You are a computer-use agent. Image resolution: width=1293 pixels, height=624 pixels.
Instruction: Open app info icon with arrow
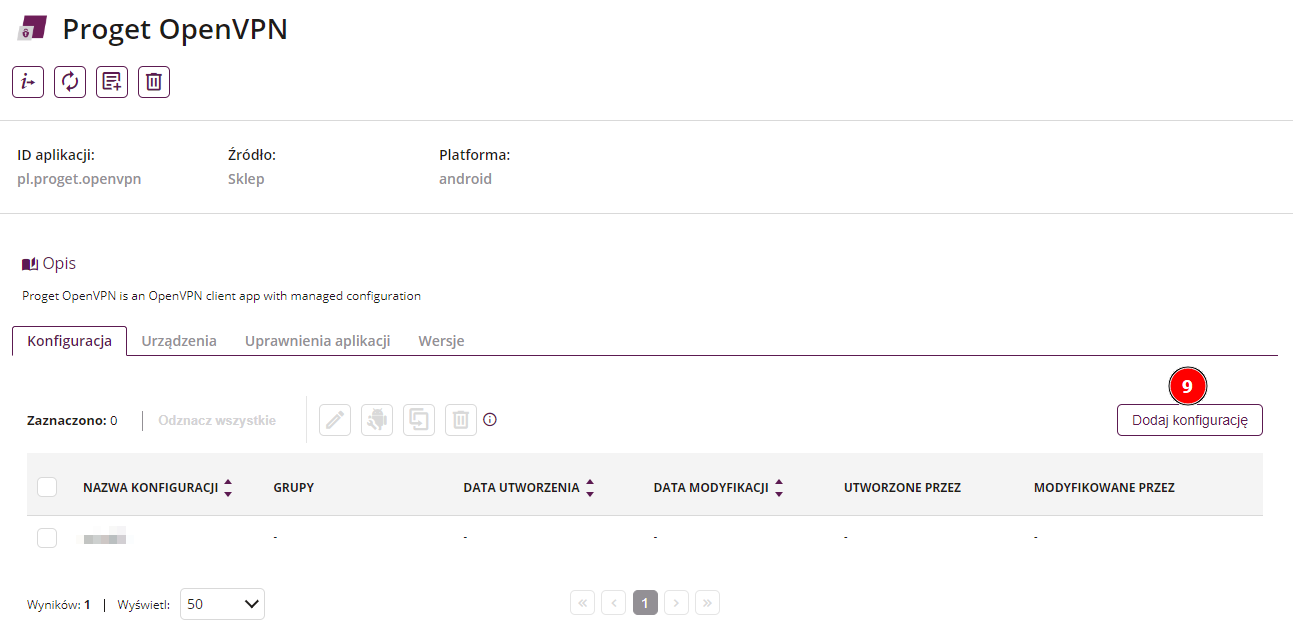click(x=28, y=82)
